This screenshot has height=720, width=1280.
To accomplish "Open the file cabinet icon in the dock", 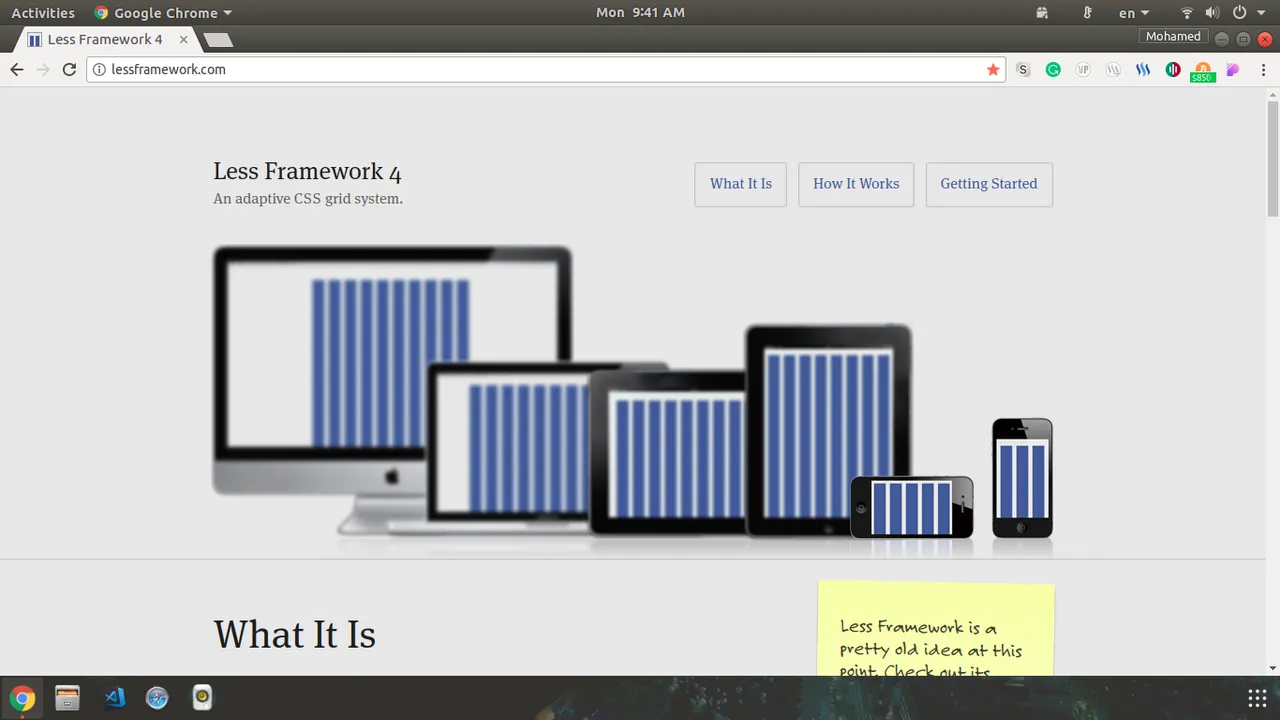I will [x=67, y=698].
